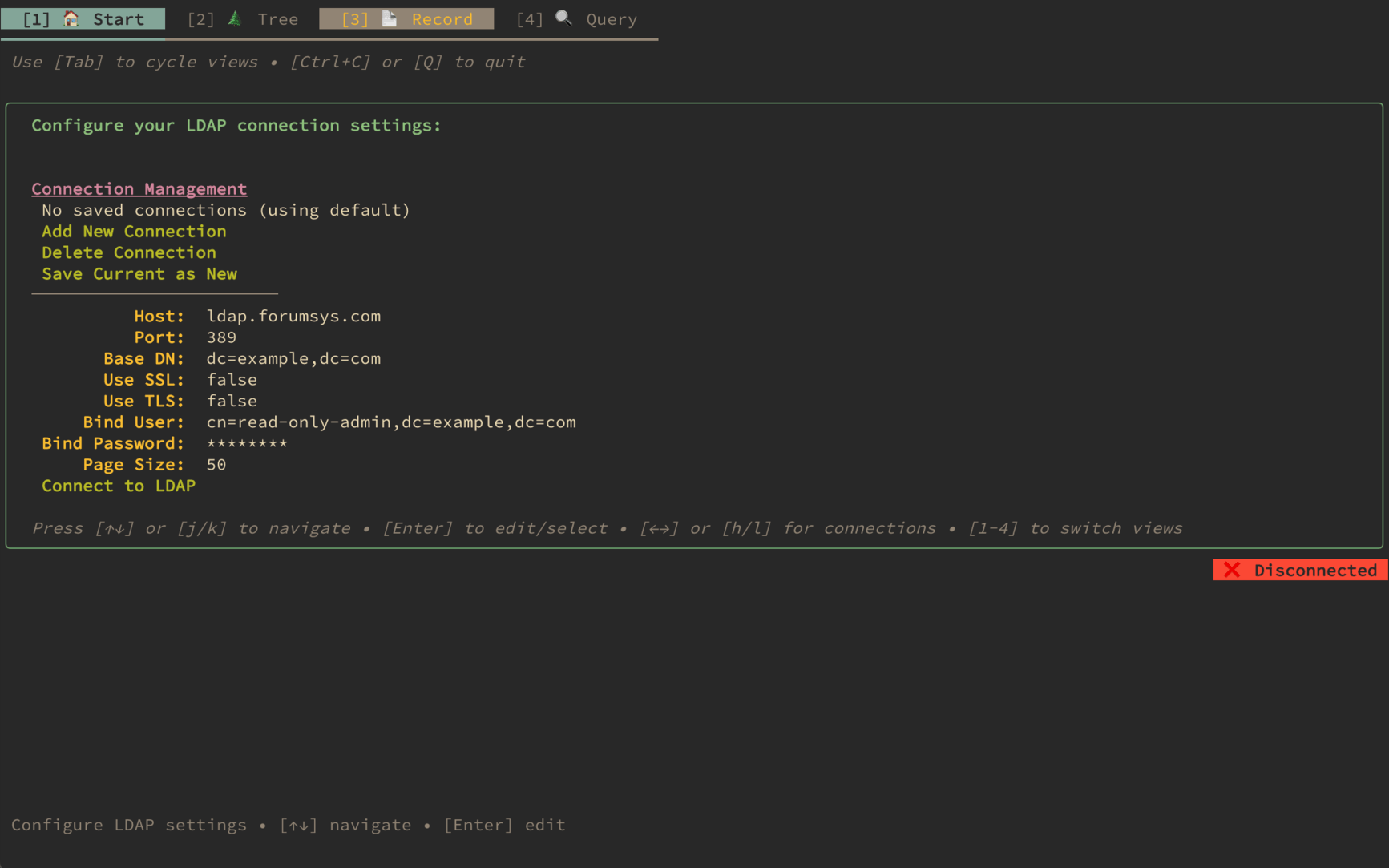Click the Use SSL: label

tap(143, 380)
